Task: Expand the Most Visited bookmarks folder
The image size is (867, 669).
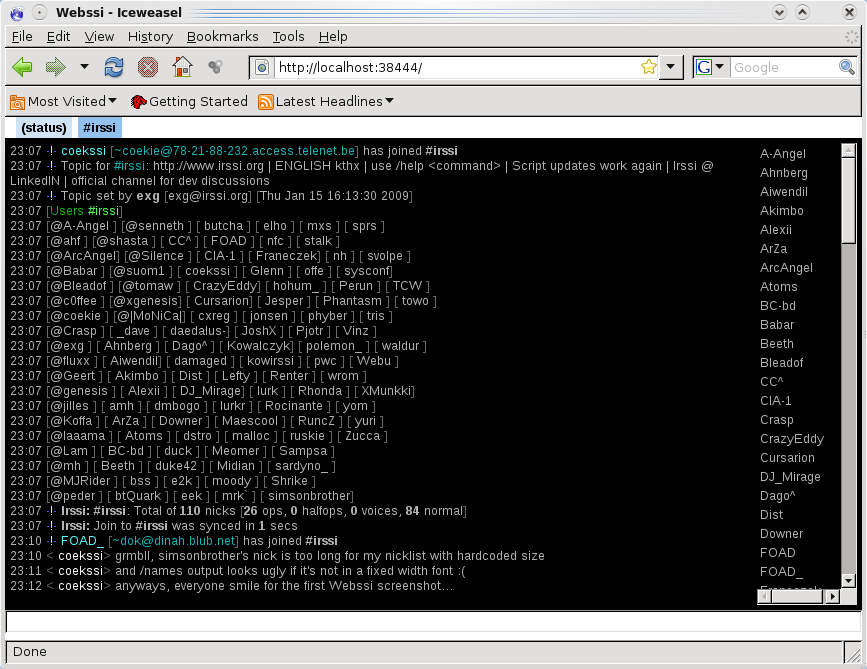Action: 64,101
